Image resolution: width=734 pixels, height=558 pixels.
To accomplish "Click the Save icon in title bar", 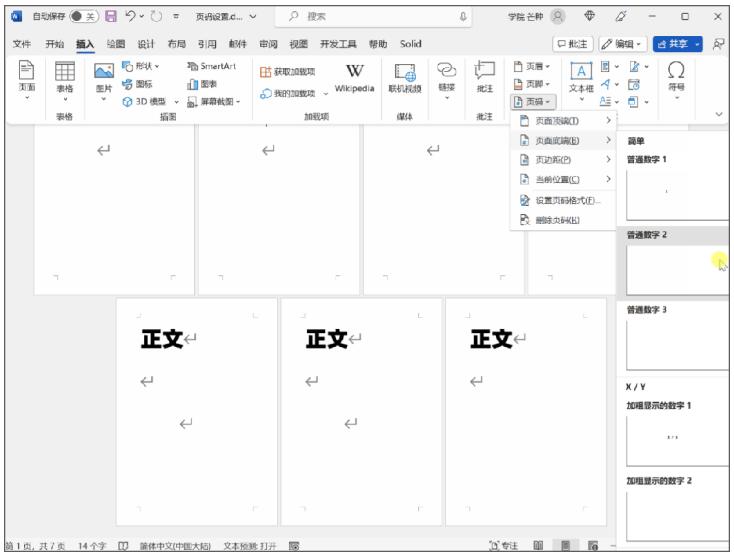I will [123, 16].
